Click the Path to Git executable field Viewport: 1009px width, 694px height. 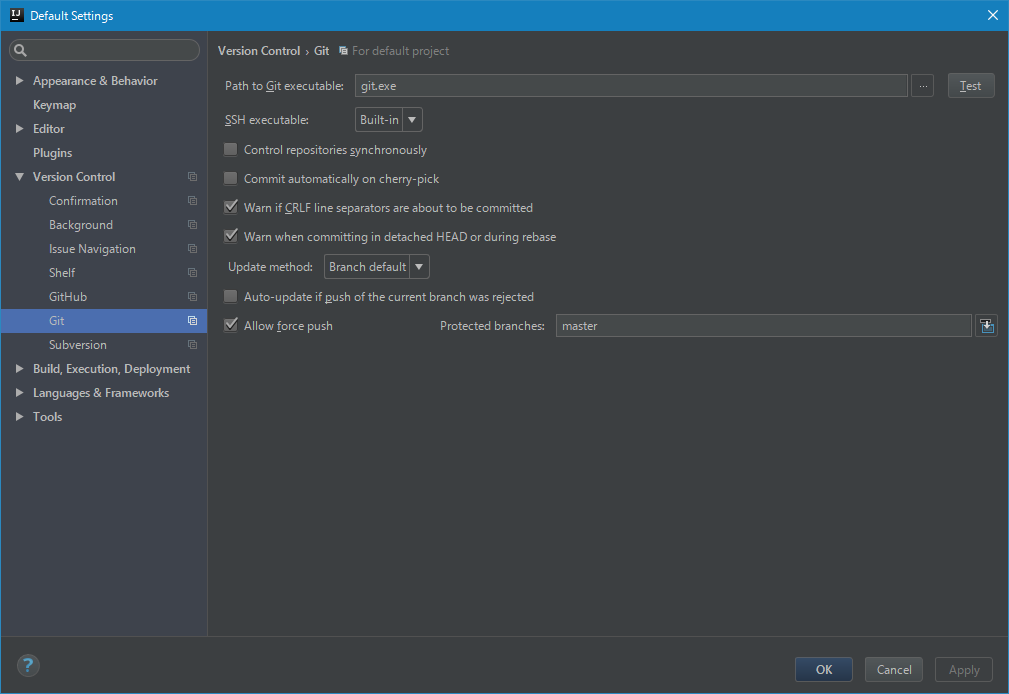pyautogui.click(x=630, y=86)
